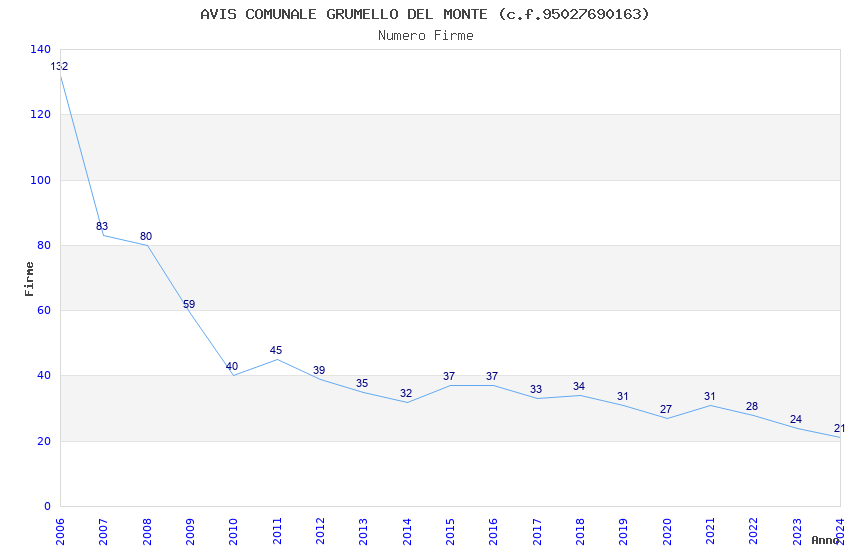Click x-axis year 2013

[363, 531]
